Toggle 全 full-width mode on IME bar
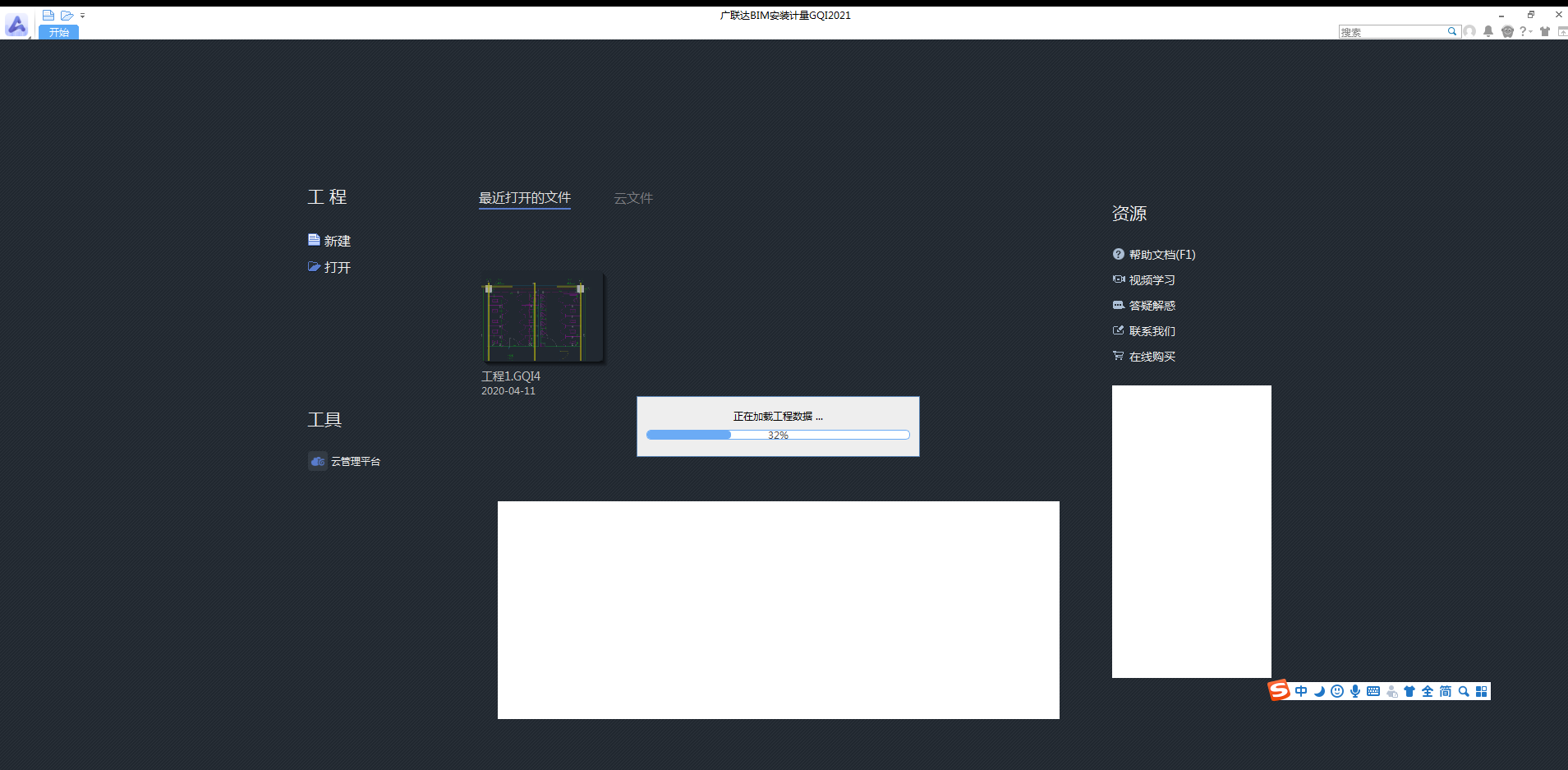The image size is (1568, 770). (1428, 691)
